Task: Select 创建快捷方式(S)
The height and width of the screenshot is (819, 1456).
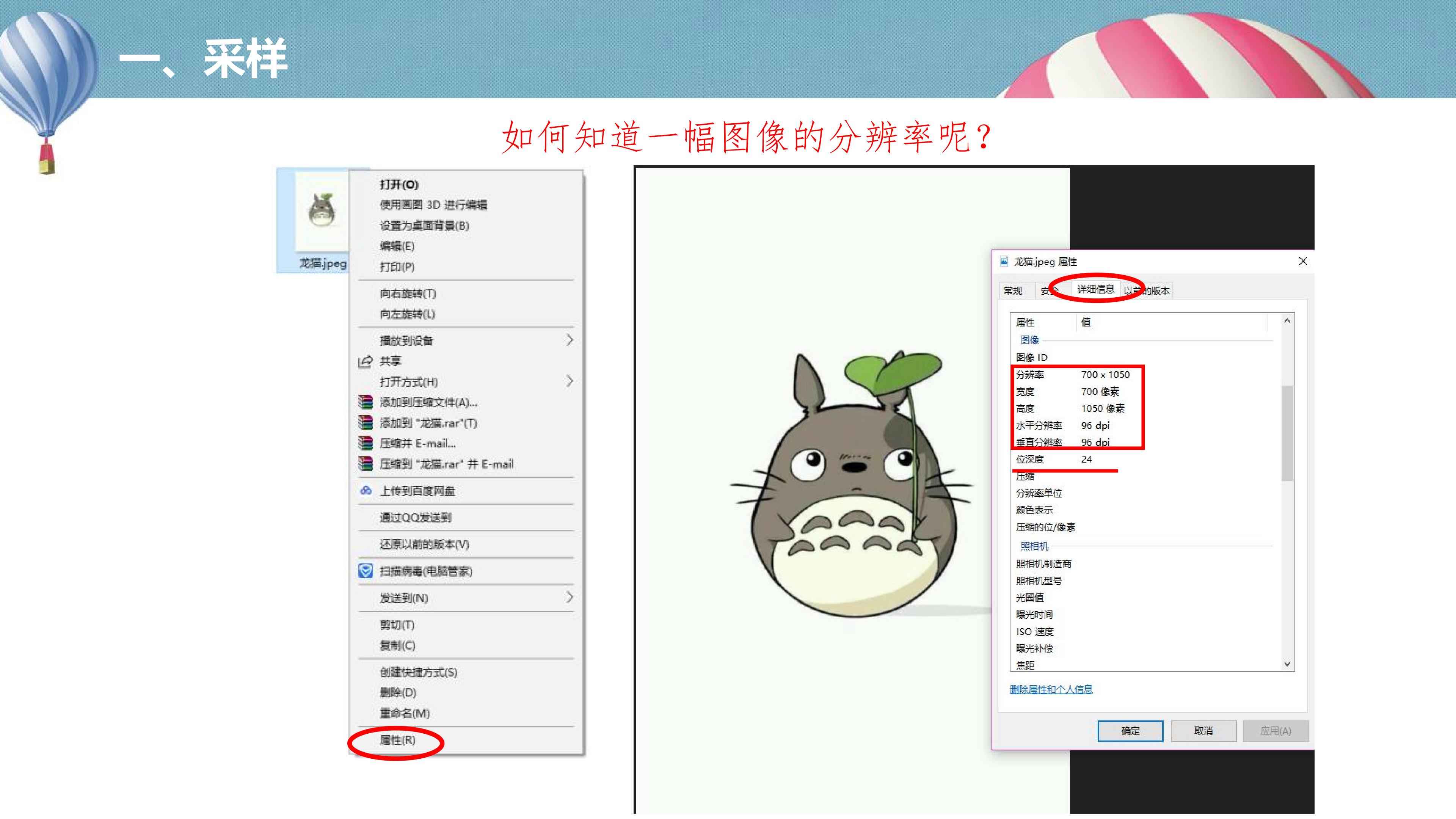Action: 419,672
